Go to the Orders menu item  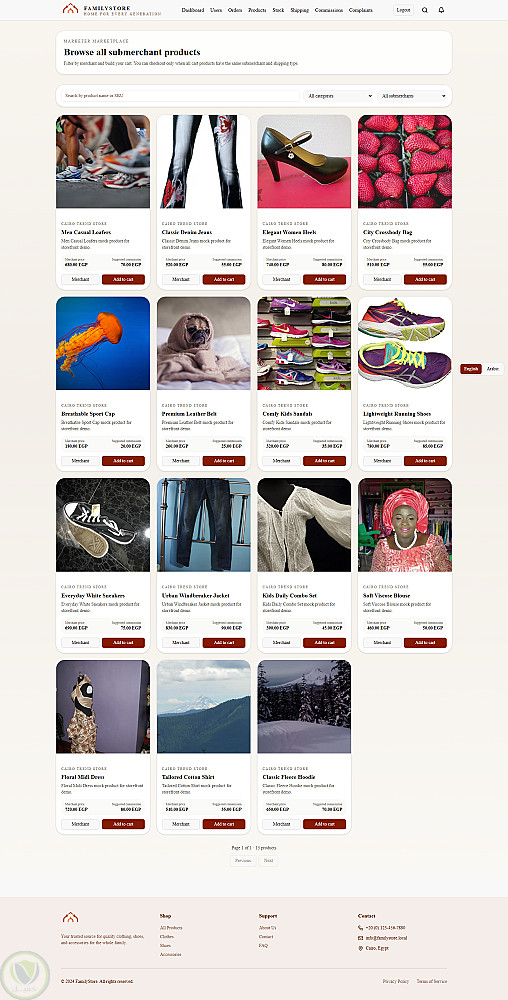(235, 10)
